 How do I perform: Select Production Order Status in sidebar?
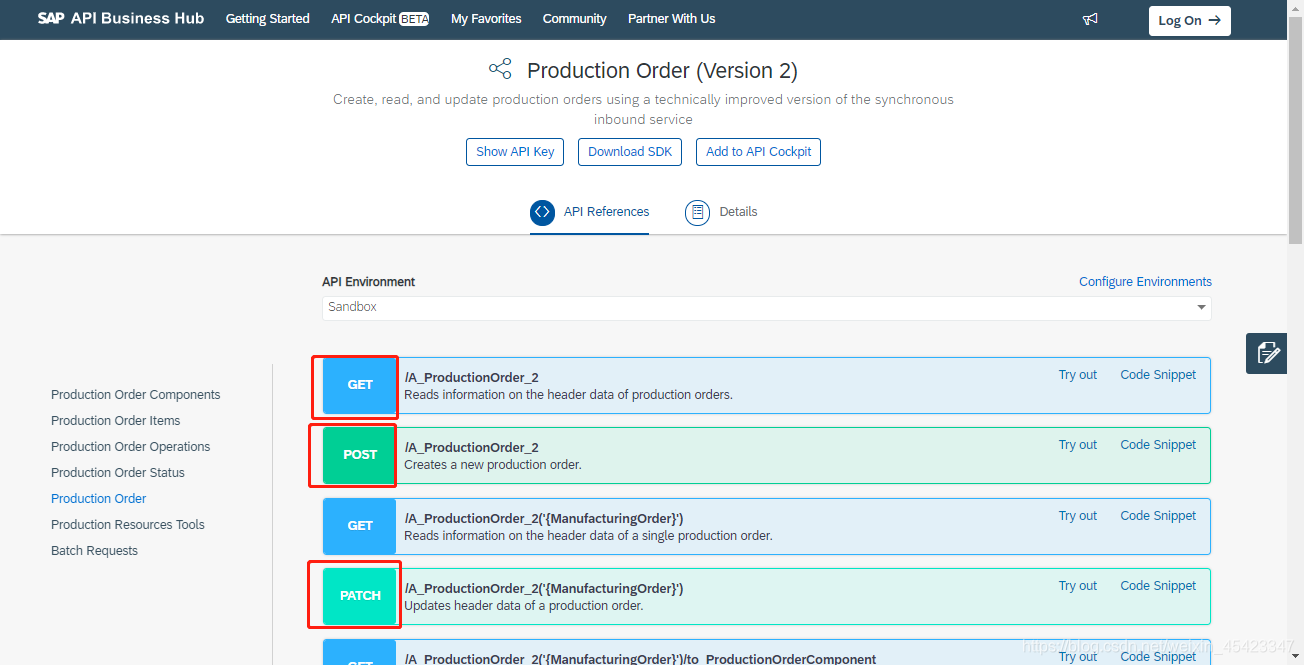point(118,473)
